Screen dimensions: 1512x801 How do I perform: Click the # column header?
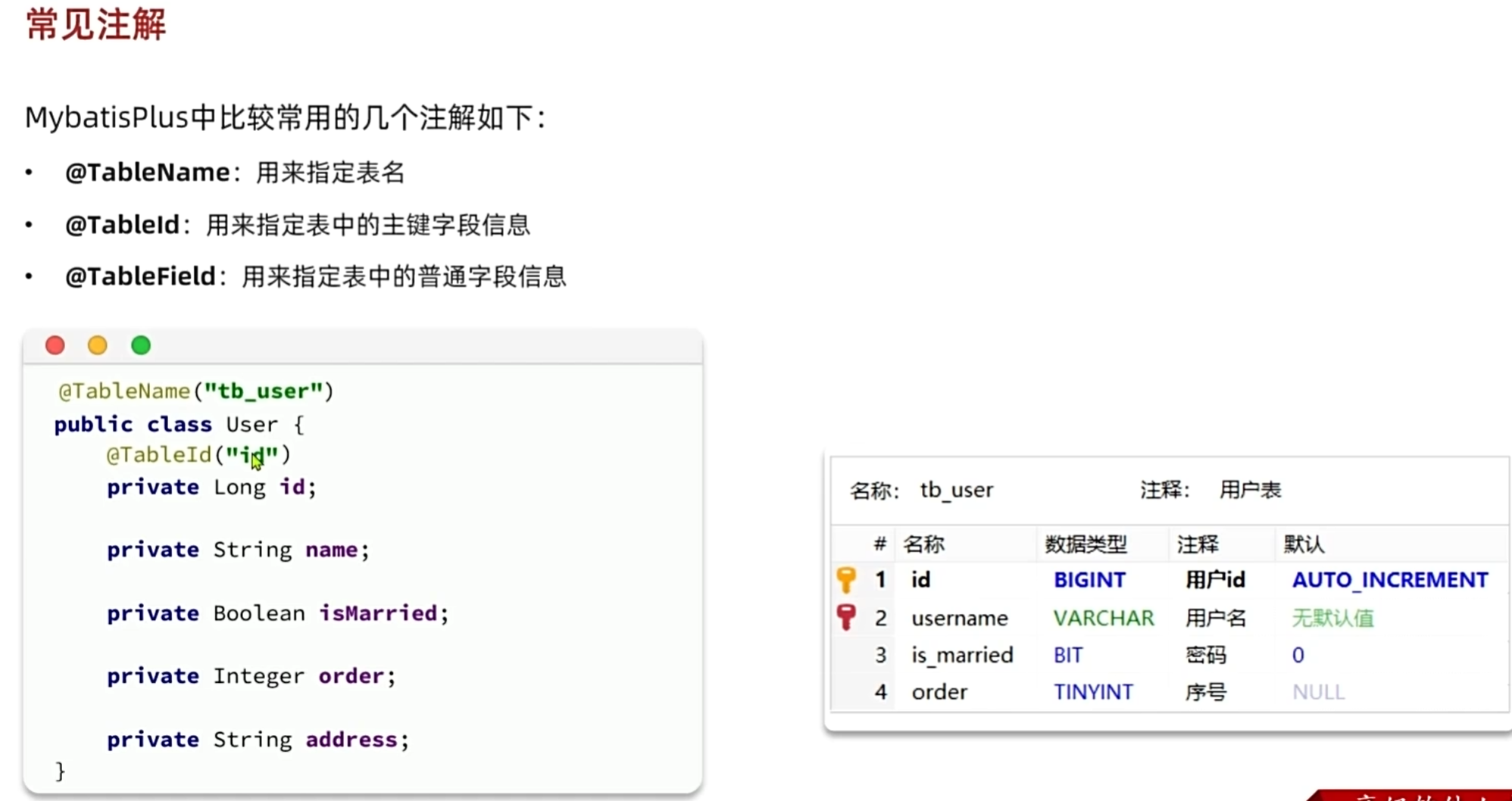pyautogui.click(x=879, y=544)
